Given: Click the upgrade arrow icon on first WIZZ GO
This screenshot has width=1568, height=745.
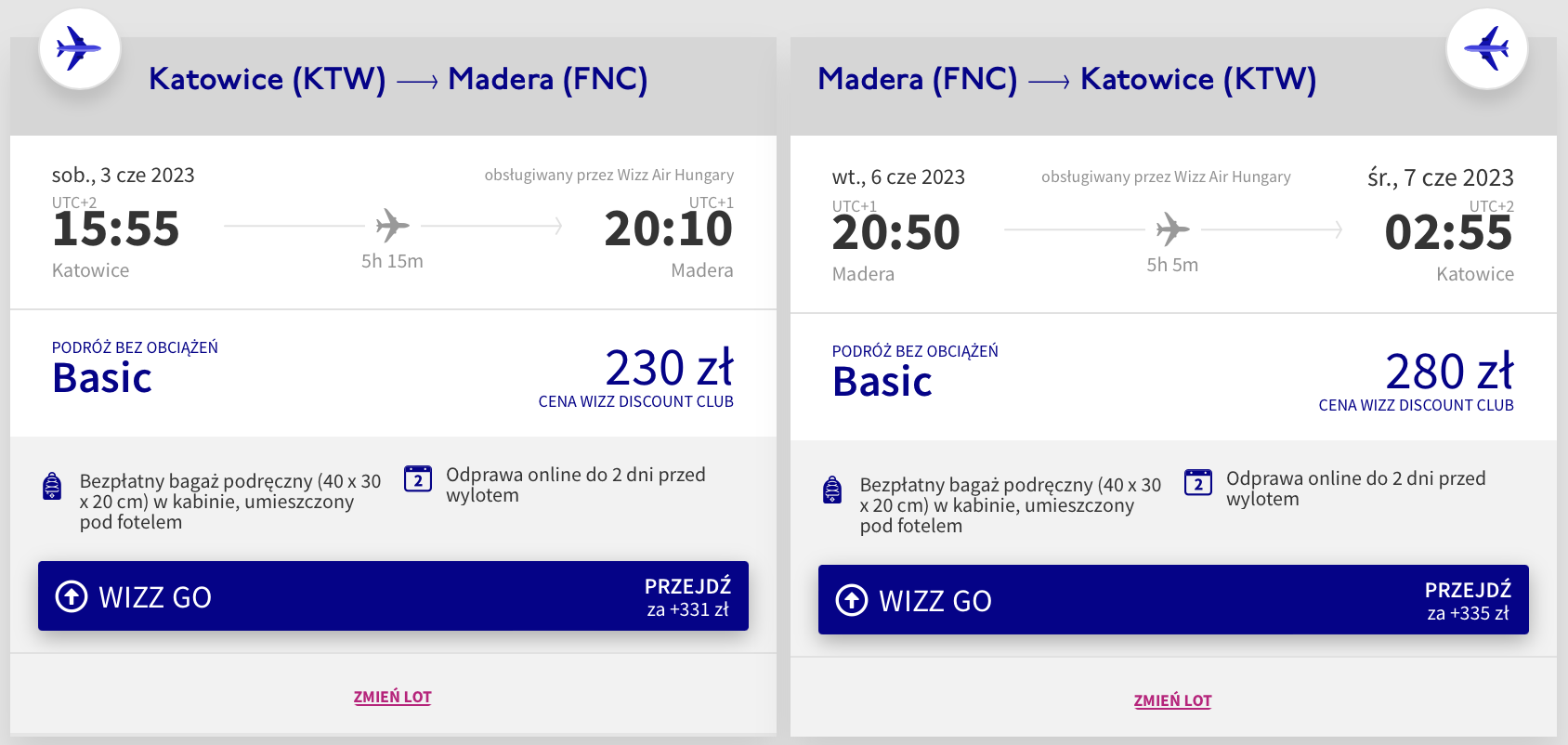Looking at the screenshot, I should (x=72, y=596).
